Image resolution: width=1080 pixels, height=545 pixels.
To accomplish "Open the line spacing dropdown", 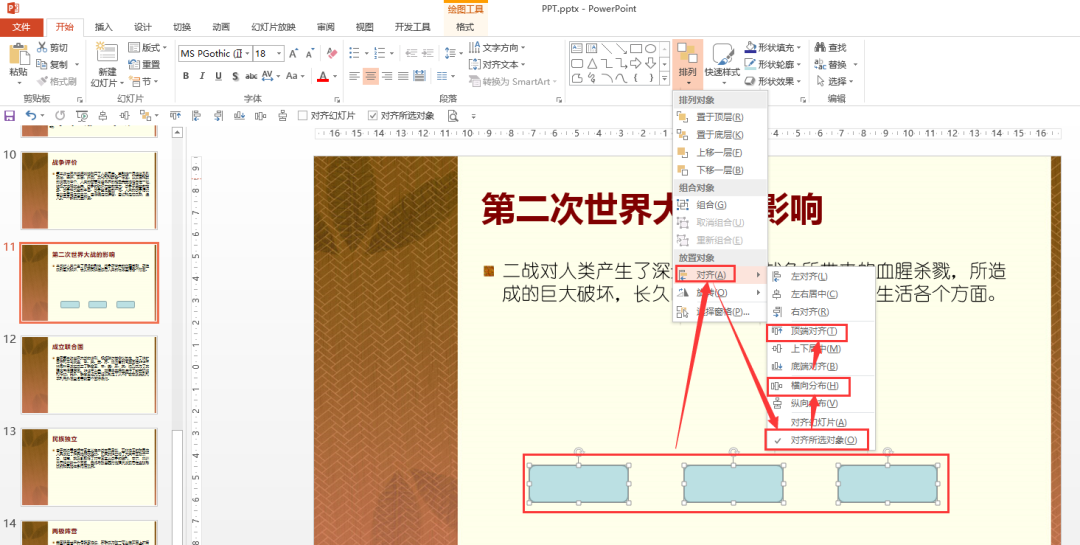I will (x=454, y=53).
